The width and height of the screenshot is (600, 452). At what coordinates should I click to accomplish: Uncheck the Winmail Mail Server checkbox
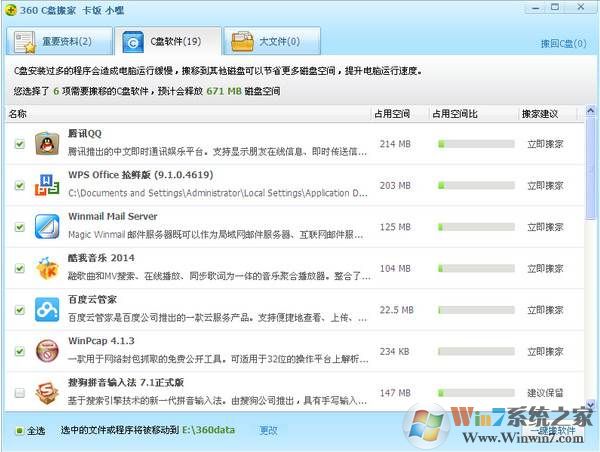click(20, 227)
